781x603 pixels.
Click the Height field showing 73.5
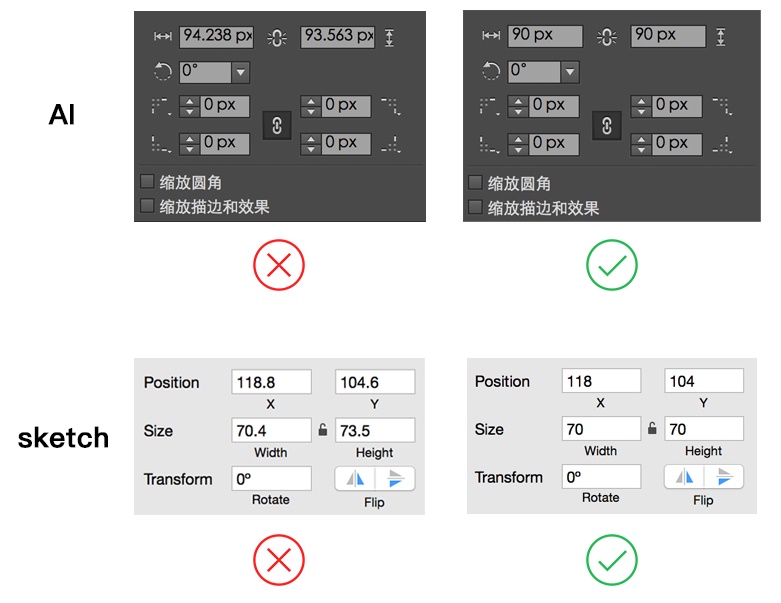click(374, 431)
